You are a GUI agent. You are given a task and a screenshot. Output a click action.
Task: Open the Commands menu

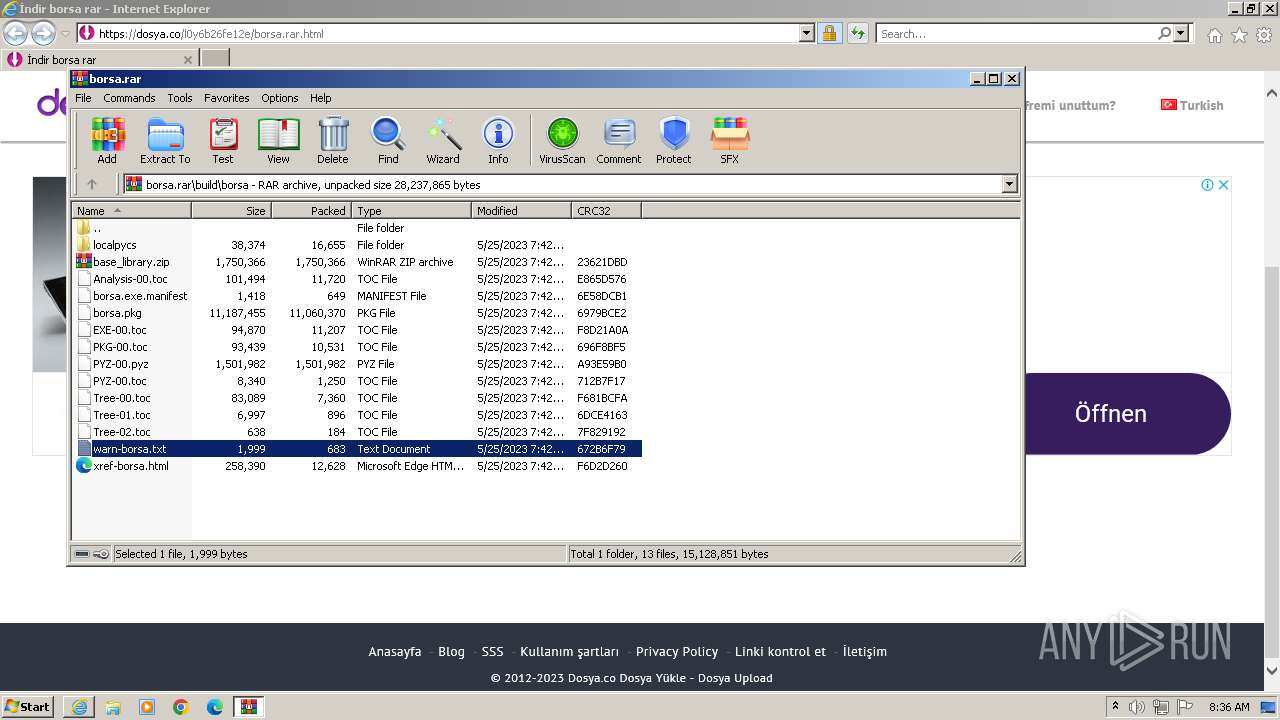coord(129,98)
